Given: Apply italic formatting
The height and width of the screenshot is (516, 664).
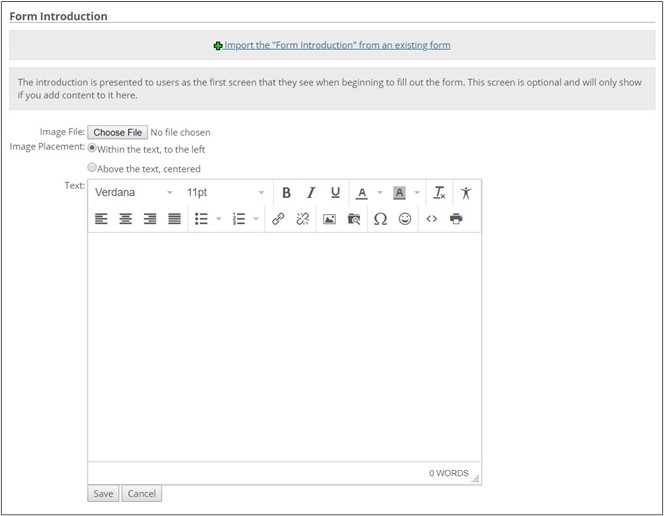Looking at the screenshot, I should pyautogui.click(x=311, y=193).
